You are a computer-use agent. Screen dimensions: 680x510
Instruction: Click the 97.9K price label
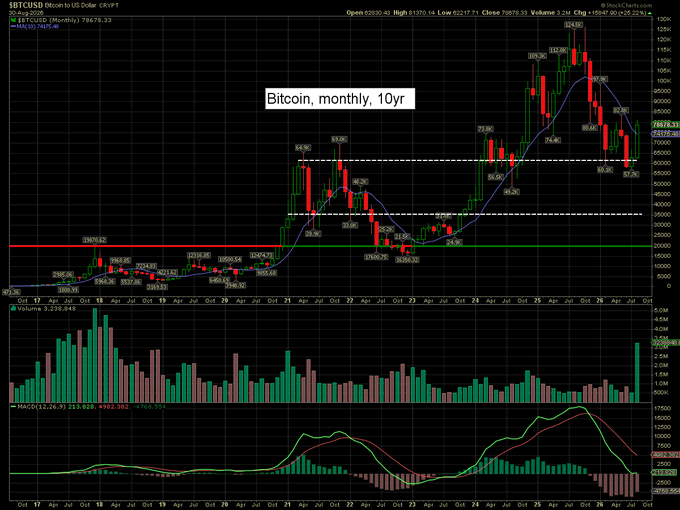tap(600, 79)
